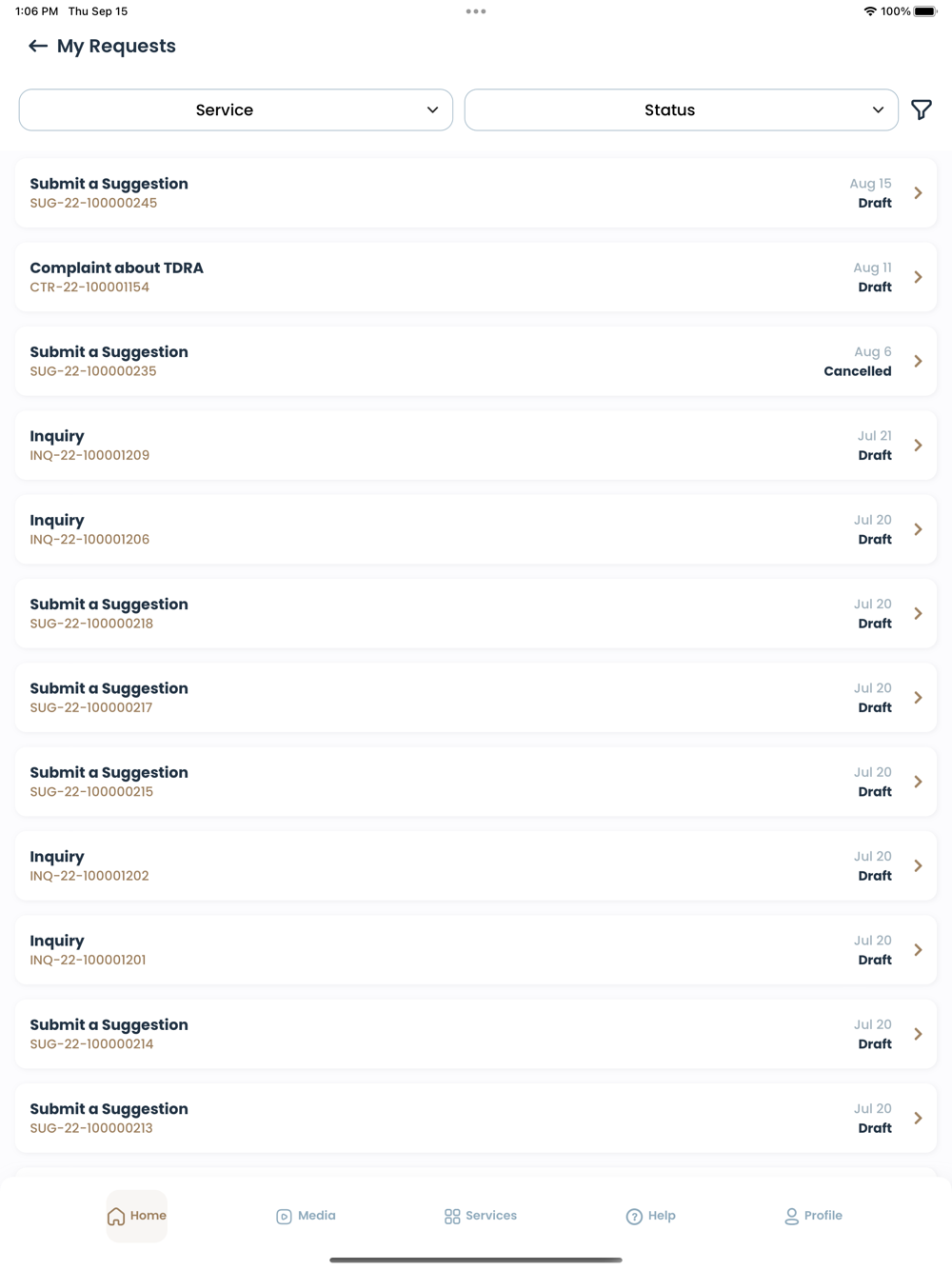This screenshot has height=1270, width=952.
Task: Open request INQ-22-100001201
Action: (x=476, y=950)
